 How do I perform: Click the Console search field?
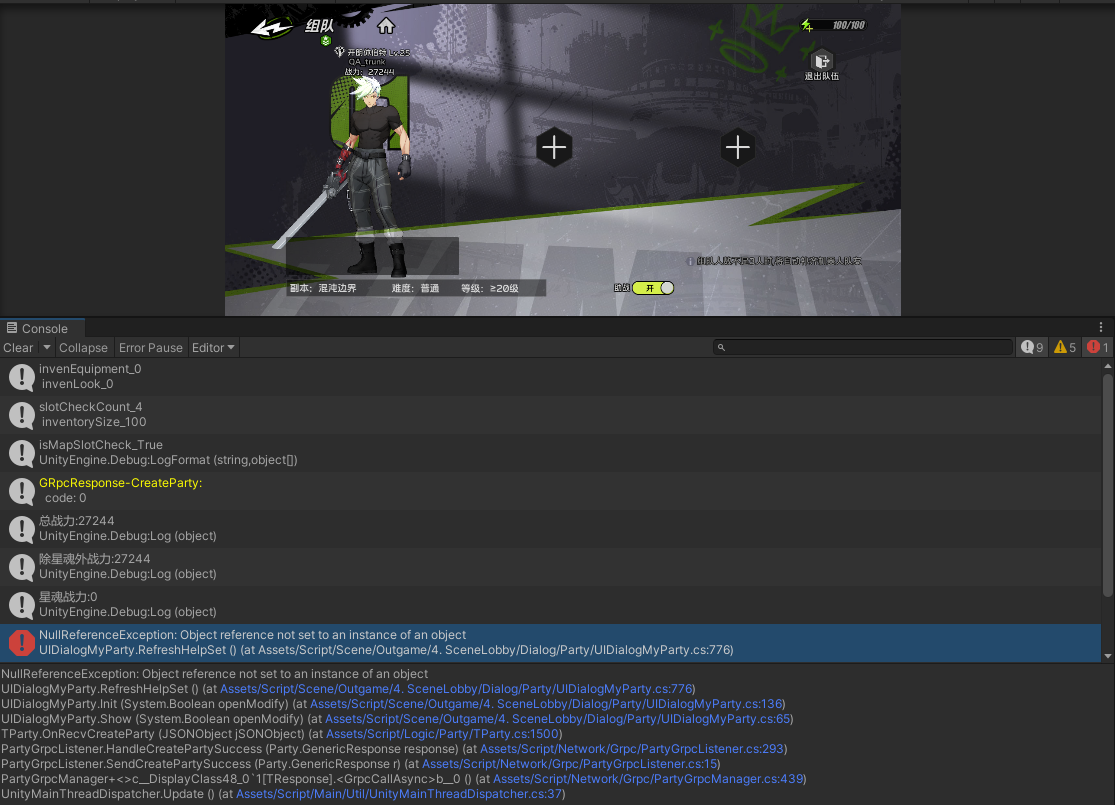pos(865,348)
